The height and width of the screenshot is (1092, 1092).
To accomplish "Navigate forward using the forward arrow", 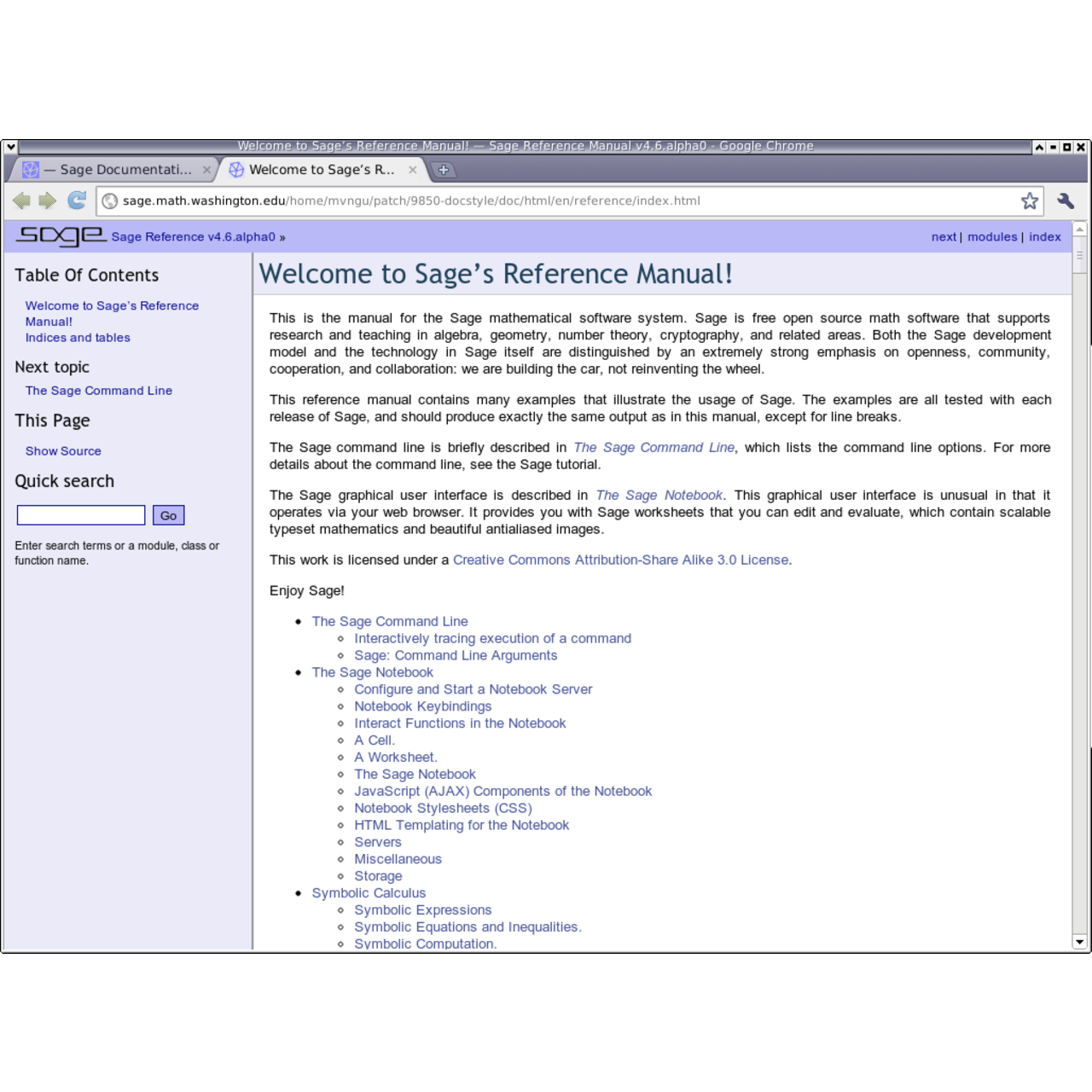I will point(48,200).
